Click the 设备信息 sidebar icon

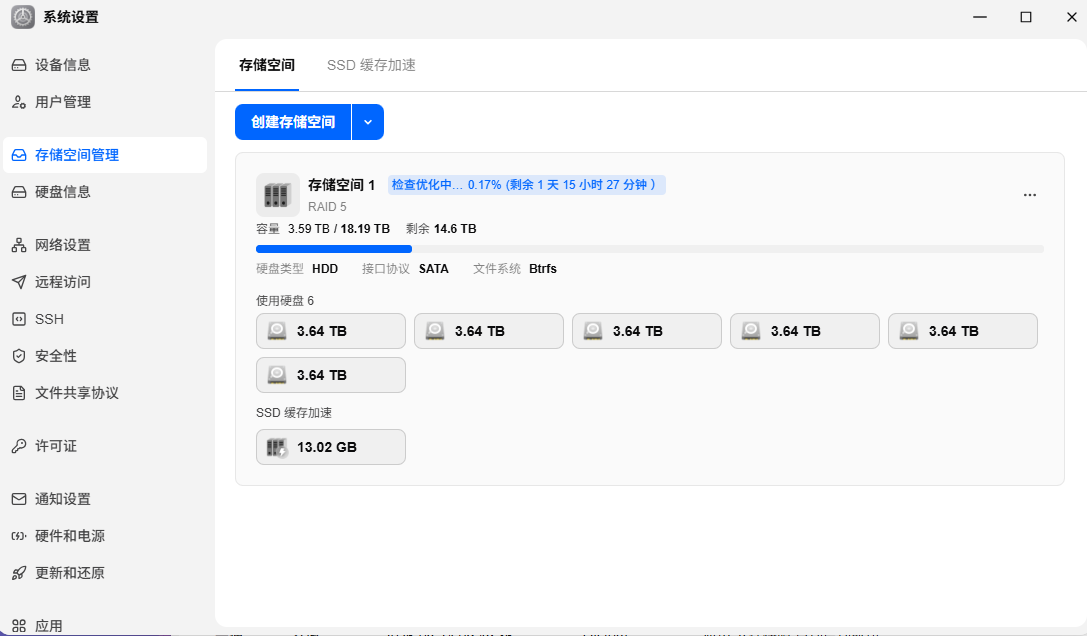[x=19, y=65]
